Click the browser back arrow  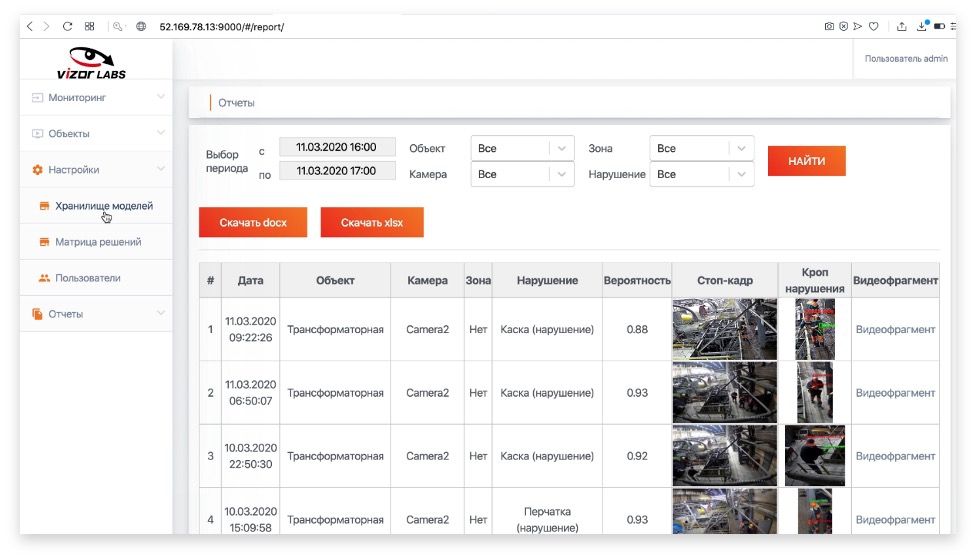point(30,26)
